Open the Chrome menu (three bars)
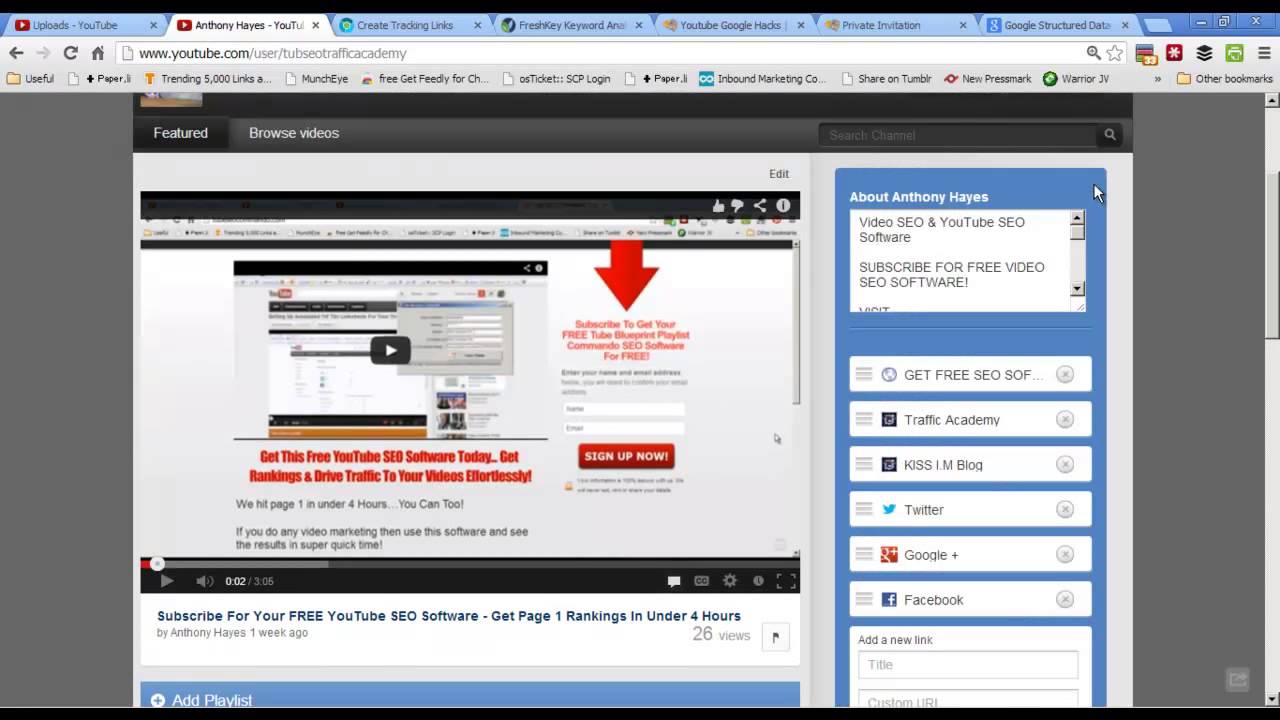This screenshot has width=1280, height=720. 1264,53
